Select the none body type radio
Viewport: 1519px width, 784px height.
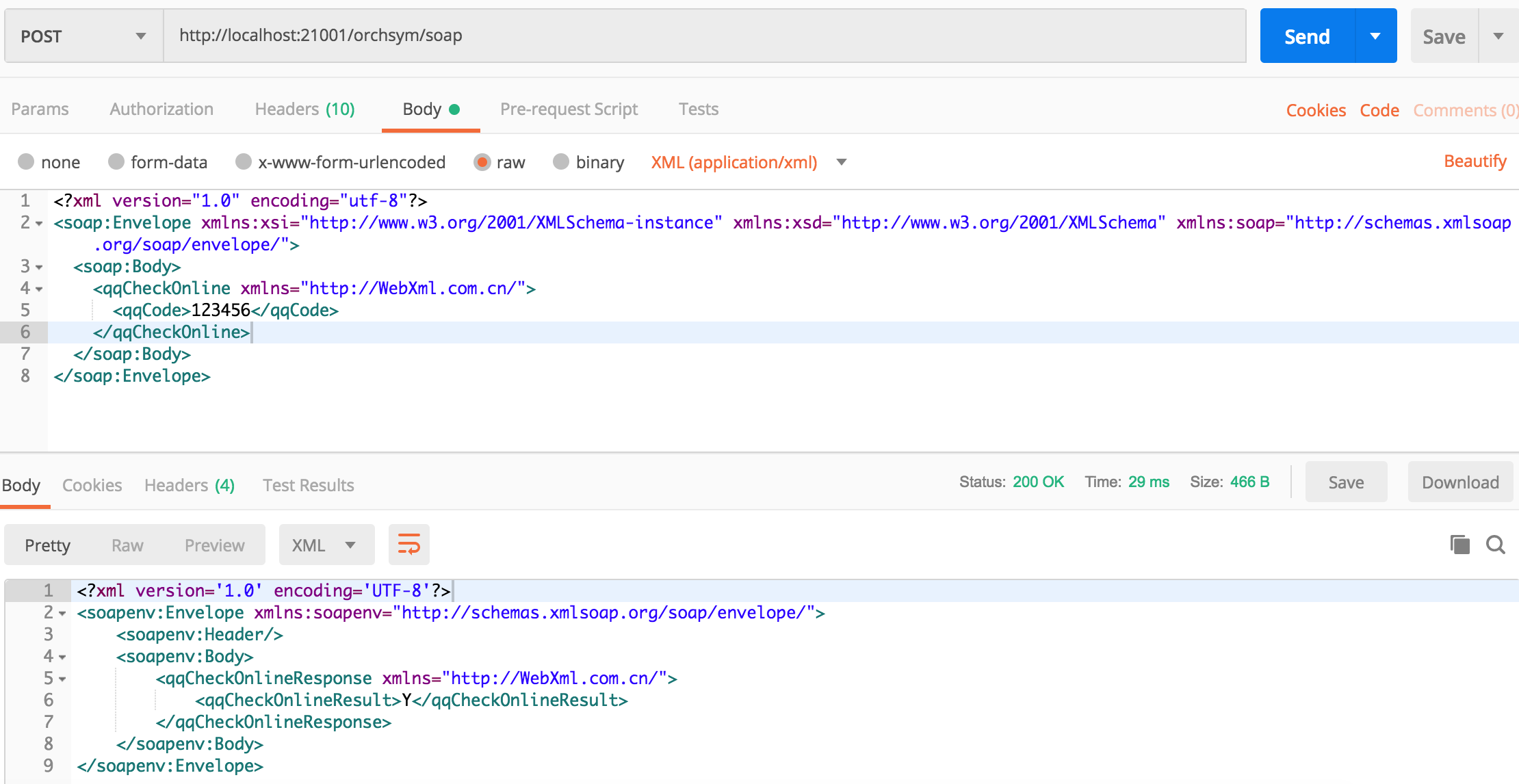pos(26,161)
